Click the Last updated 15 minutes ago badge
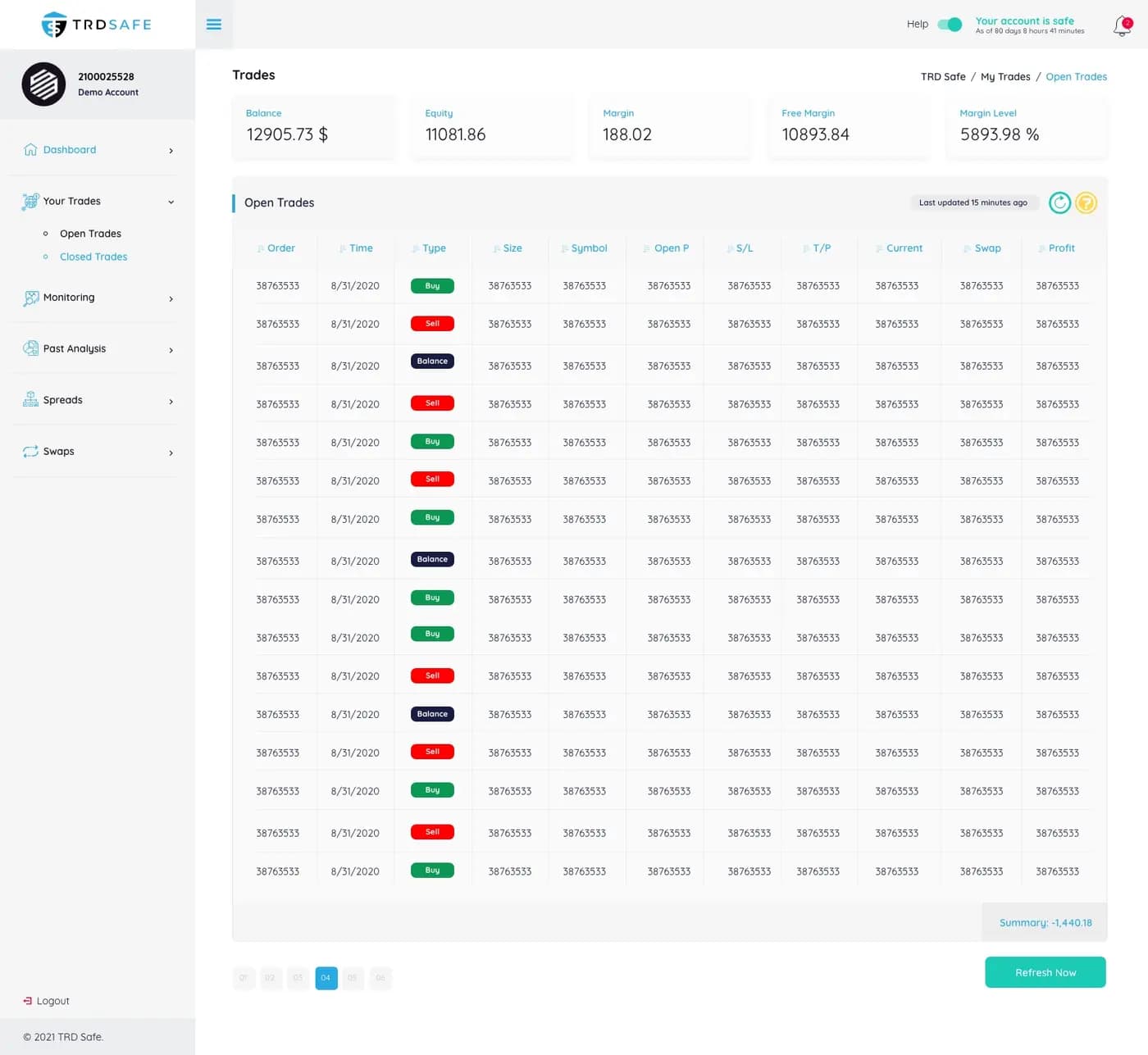 coord(973,202)
